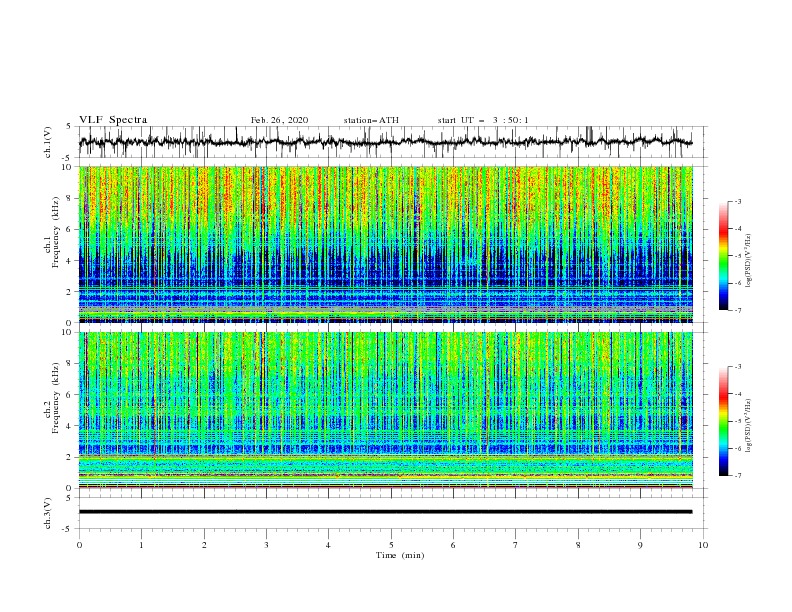
Task: Click ch.2 colorbar "log(PSD)(V²/Hz)" label
Action: point(748,426)
